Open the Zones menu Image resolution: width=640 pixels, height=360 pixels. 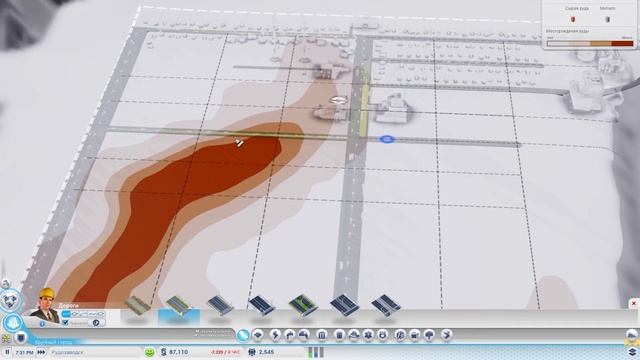point(258,336)
